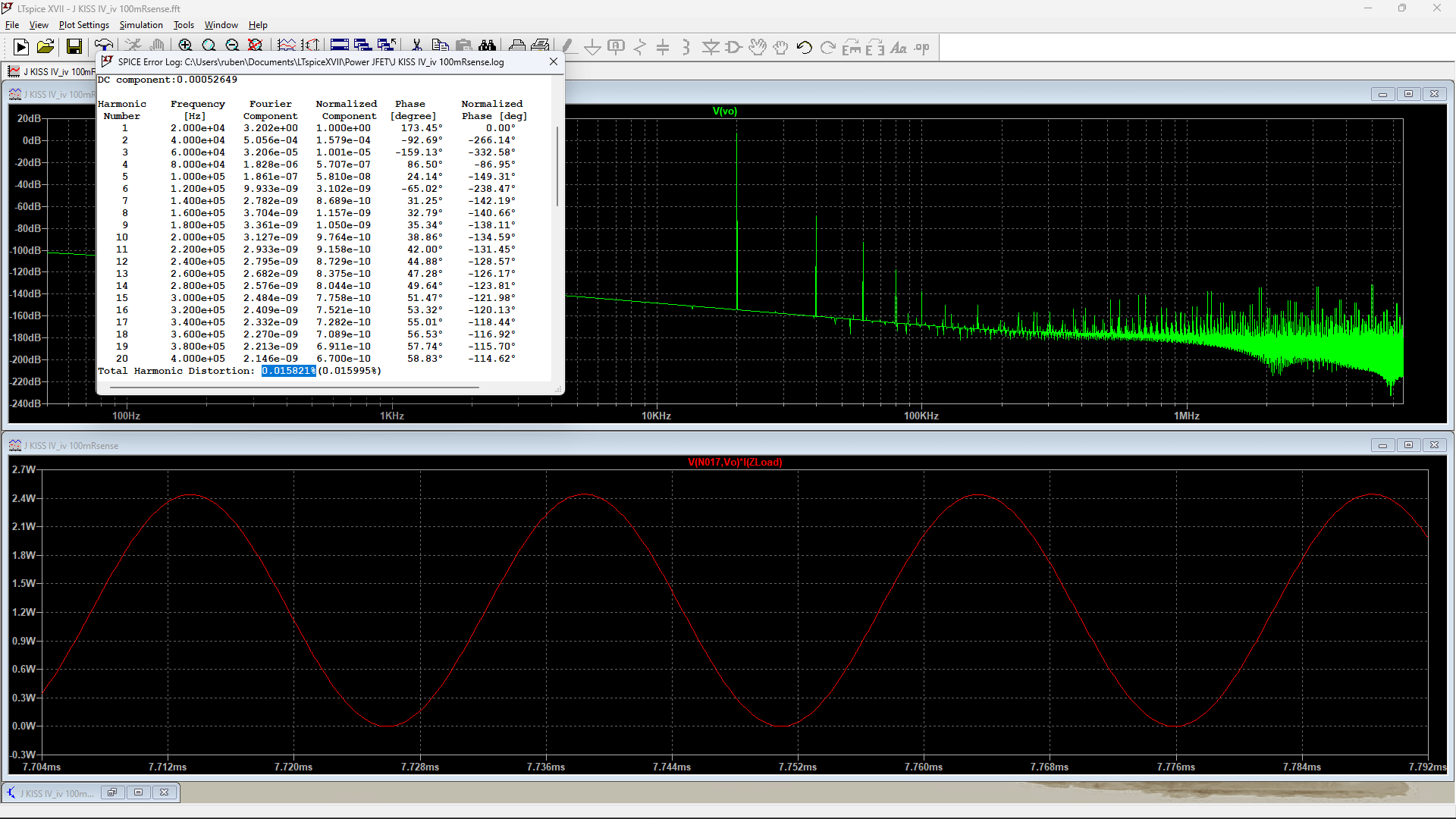1456x819 pixels.
Task: Close the SPICE Error Log dialog
Action: (554, 61)
